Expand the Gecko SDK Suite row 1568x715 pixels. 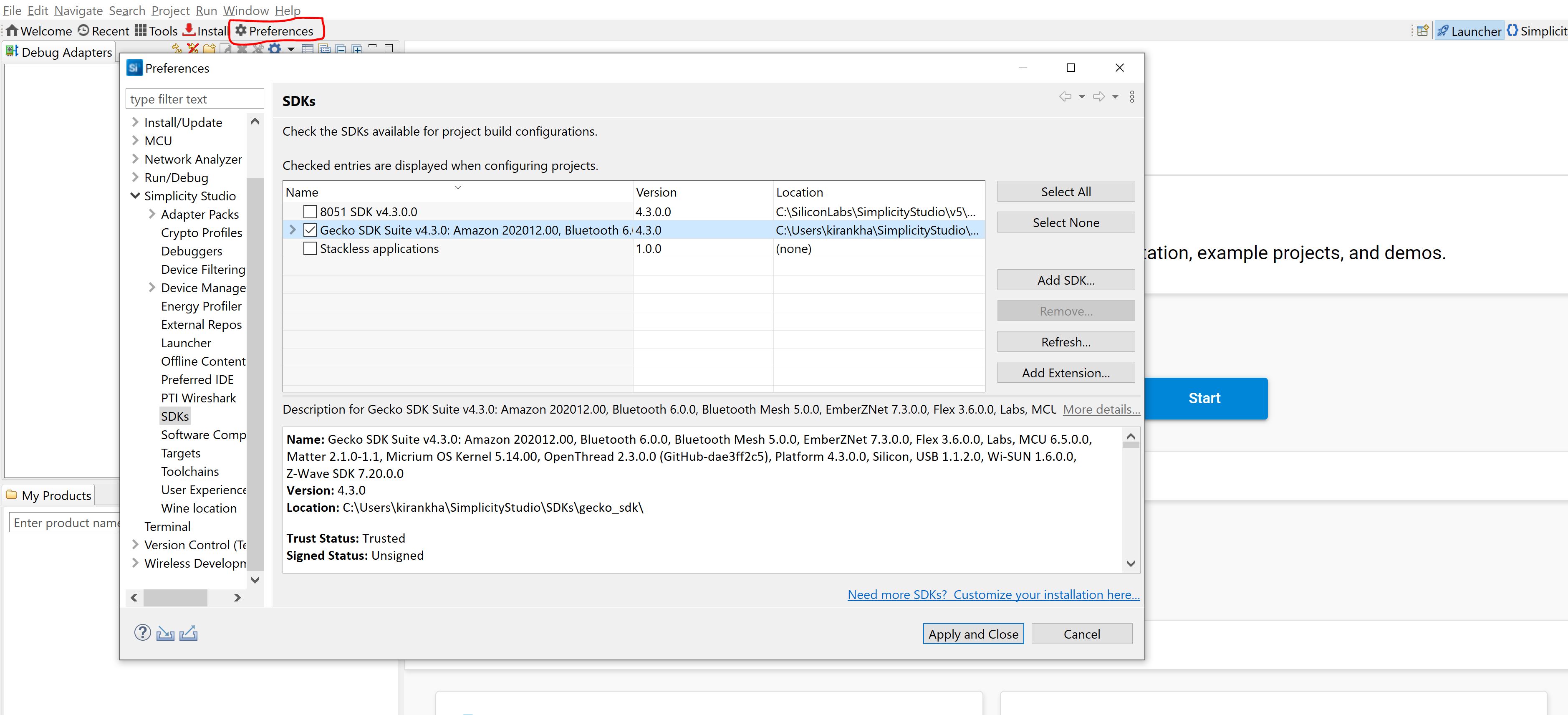tap(292, 230)
